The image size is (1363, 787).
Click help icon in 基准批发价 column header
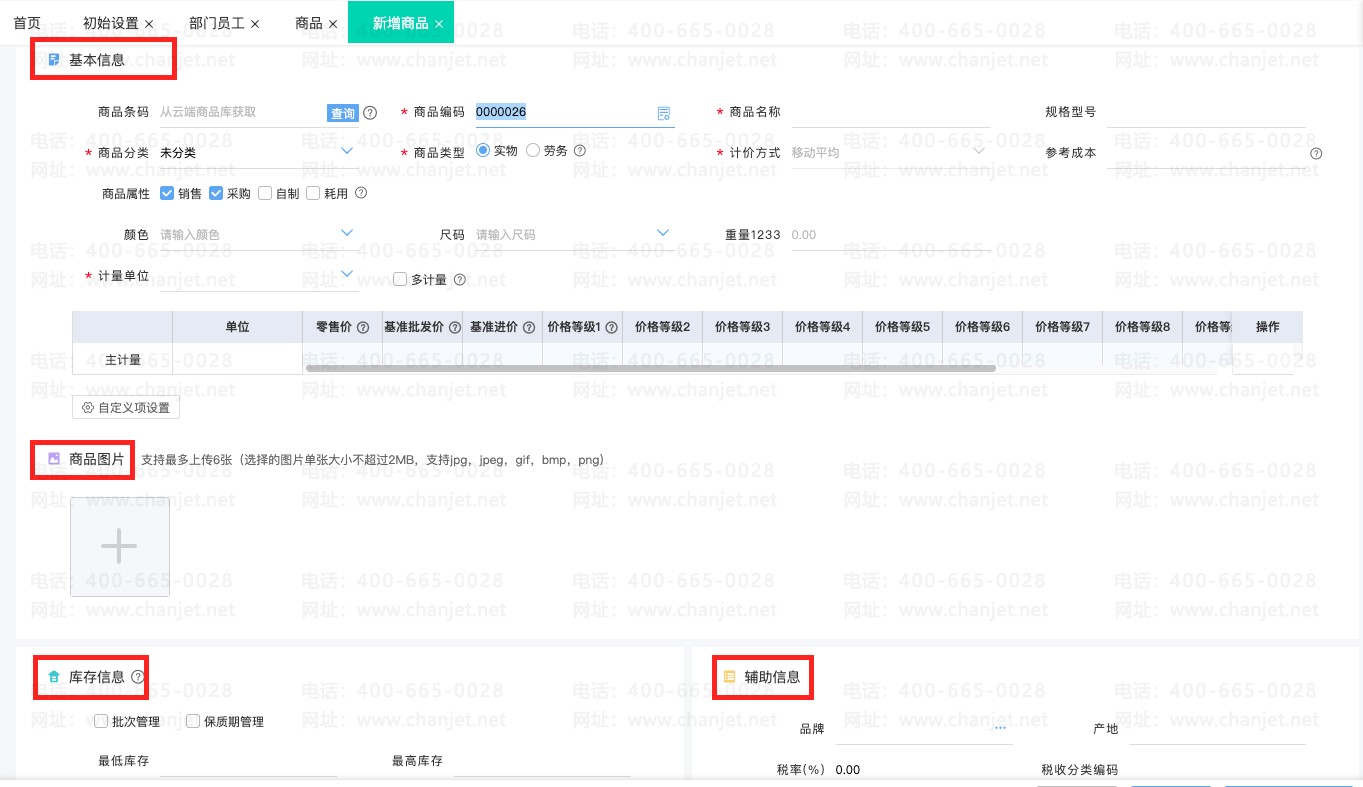[x=454, y=327]
